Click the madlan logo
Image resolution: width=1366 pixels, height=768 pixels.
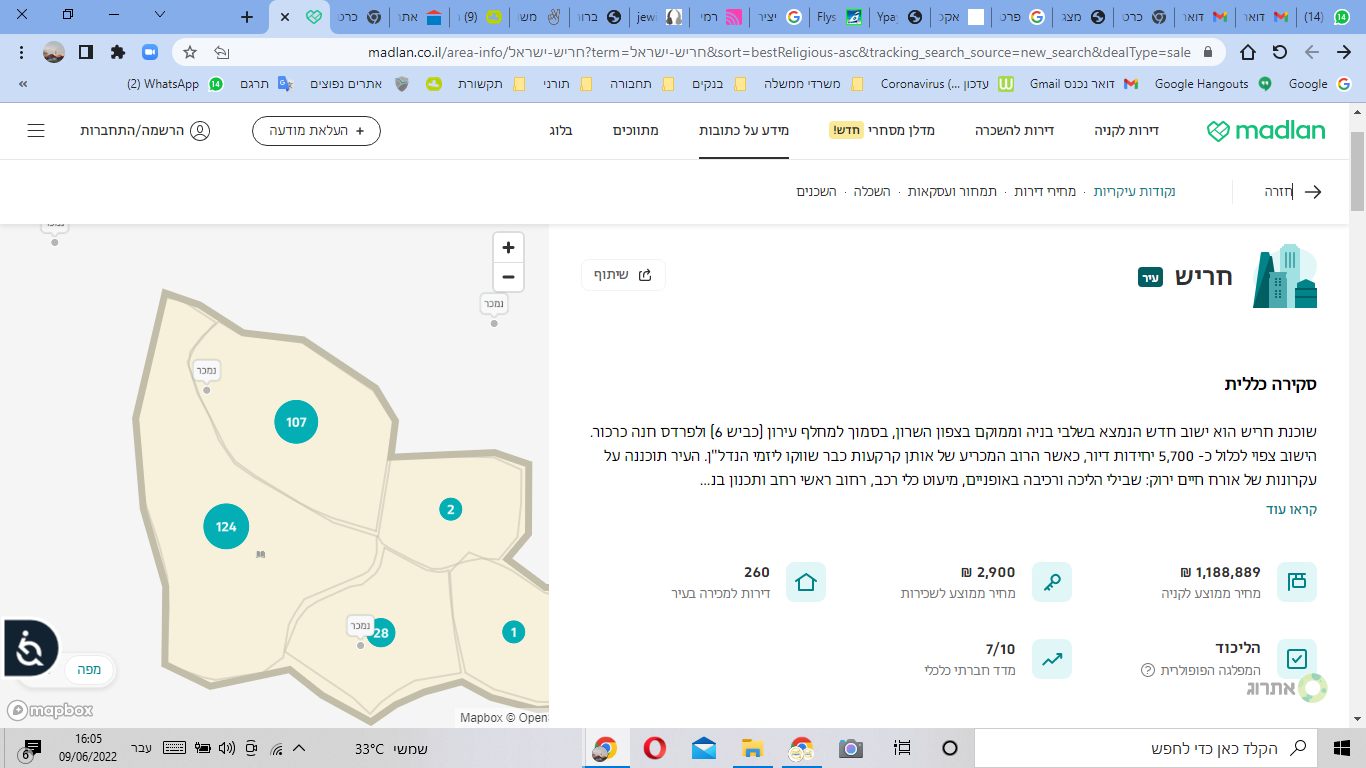[x=1265, y=131]
